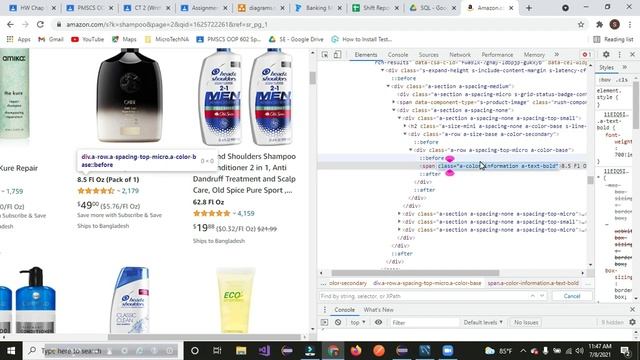Expand the s-product-image span node
Screen dimensions: 640x360
point(394,102)
